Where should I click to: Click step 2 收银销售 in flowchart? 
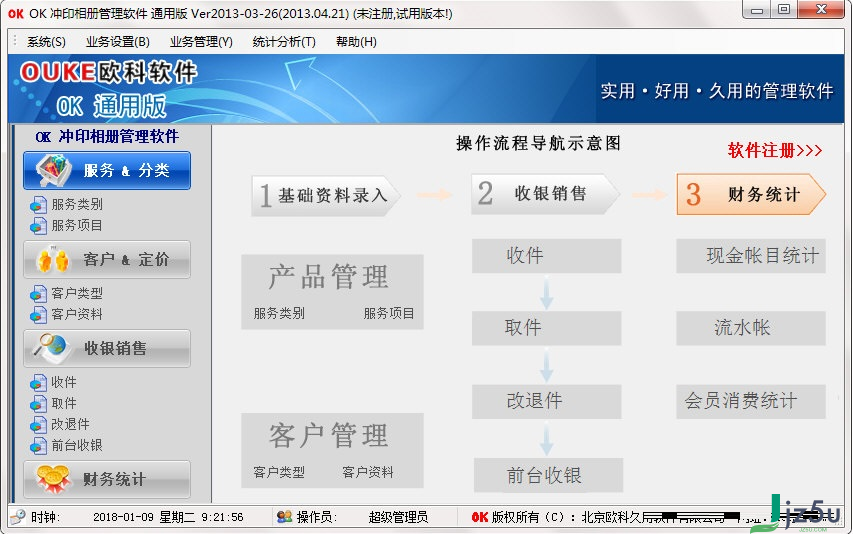tap(545, 194)
